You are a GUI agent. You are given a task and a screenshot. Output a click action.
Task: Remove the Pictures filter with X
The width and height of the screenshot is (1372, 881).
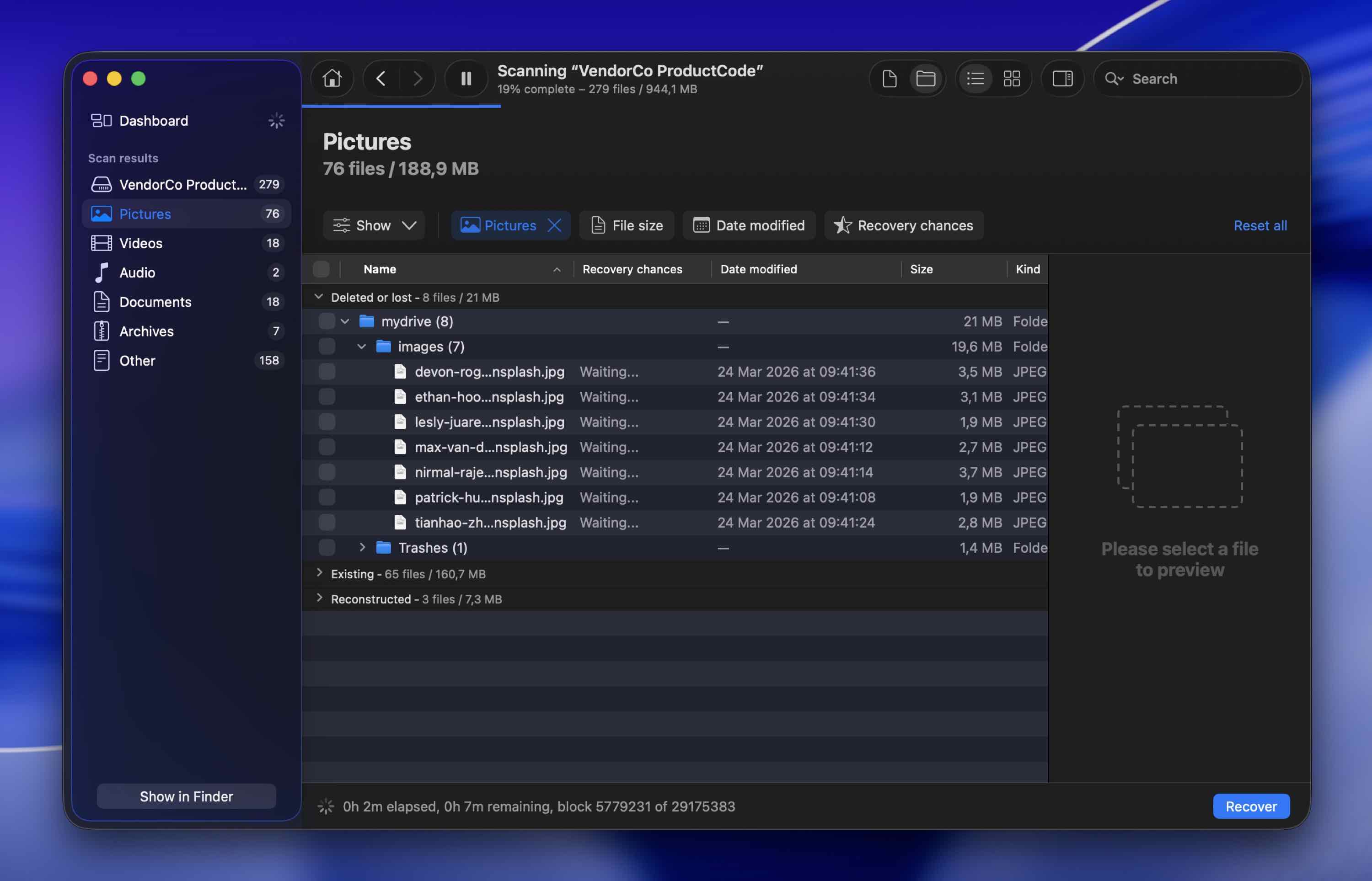554,225
